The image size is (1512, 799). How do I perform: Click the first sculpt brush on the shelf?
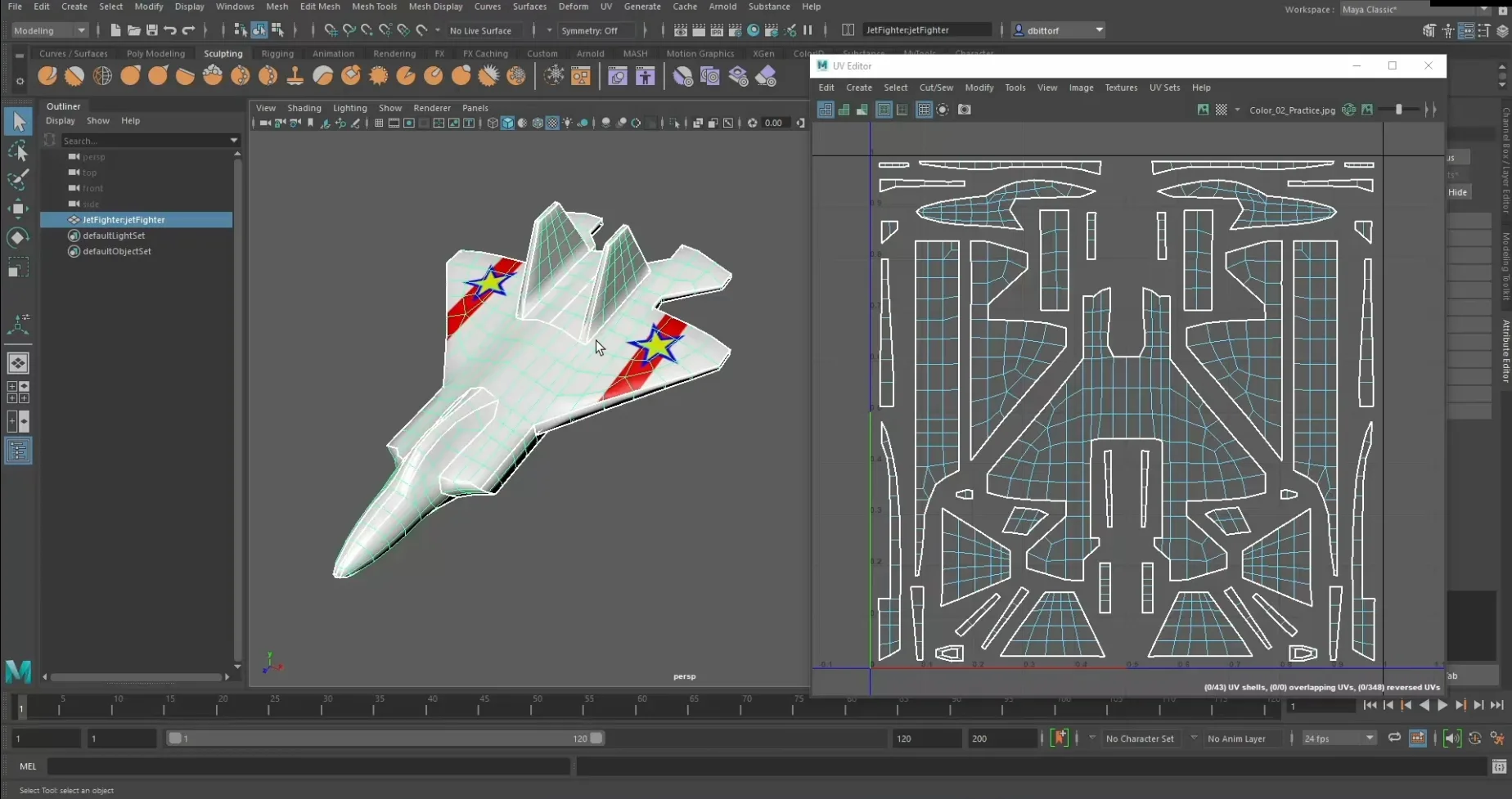click(47, 76)
